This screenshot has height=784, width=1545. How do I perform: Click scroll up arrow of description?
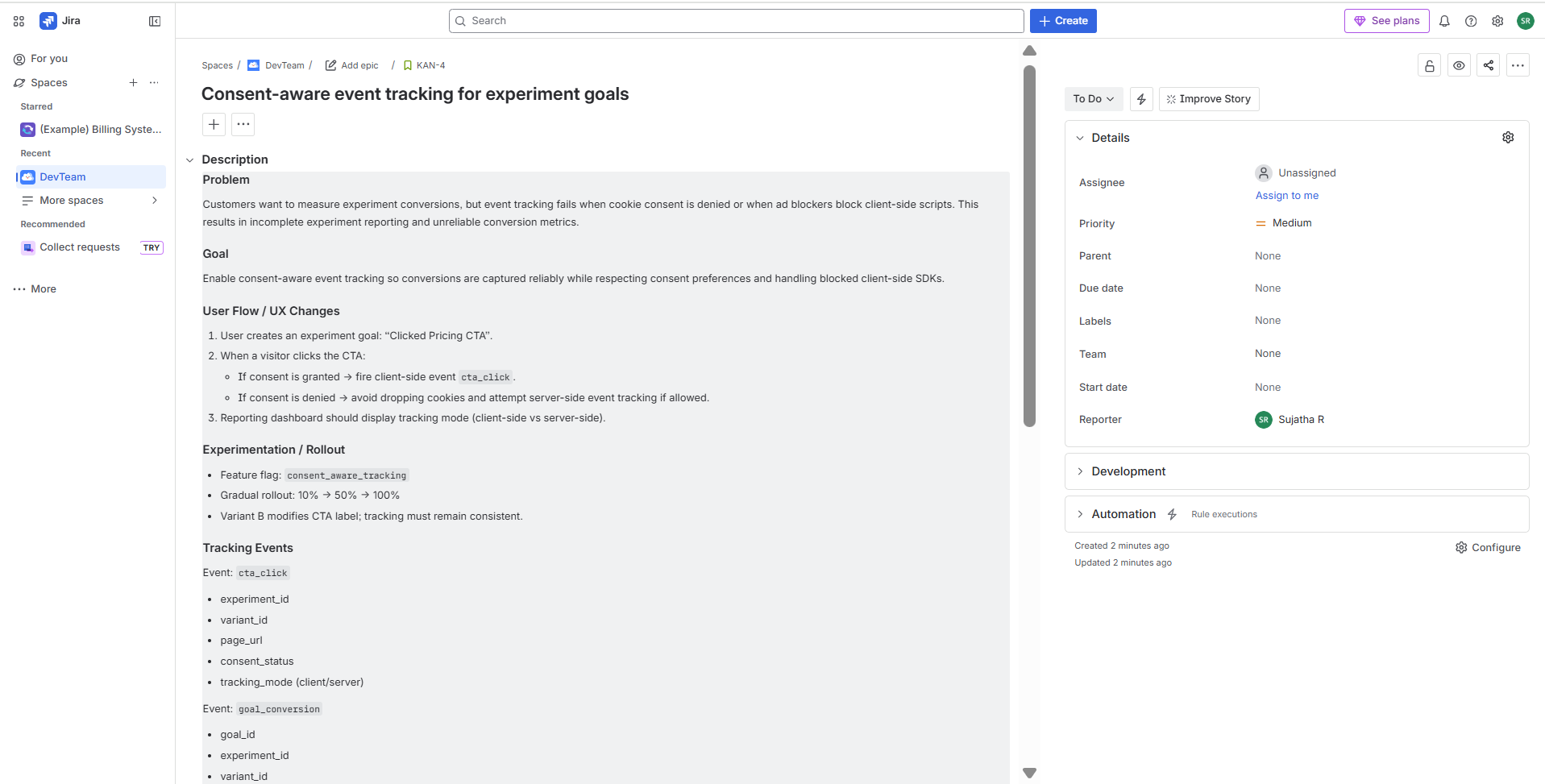click(x=1029, y=51)
